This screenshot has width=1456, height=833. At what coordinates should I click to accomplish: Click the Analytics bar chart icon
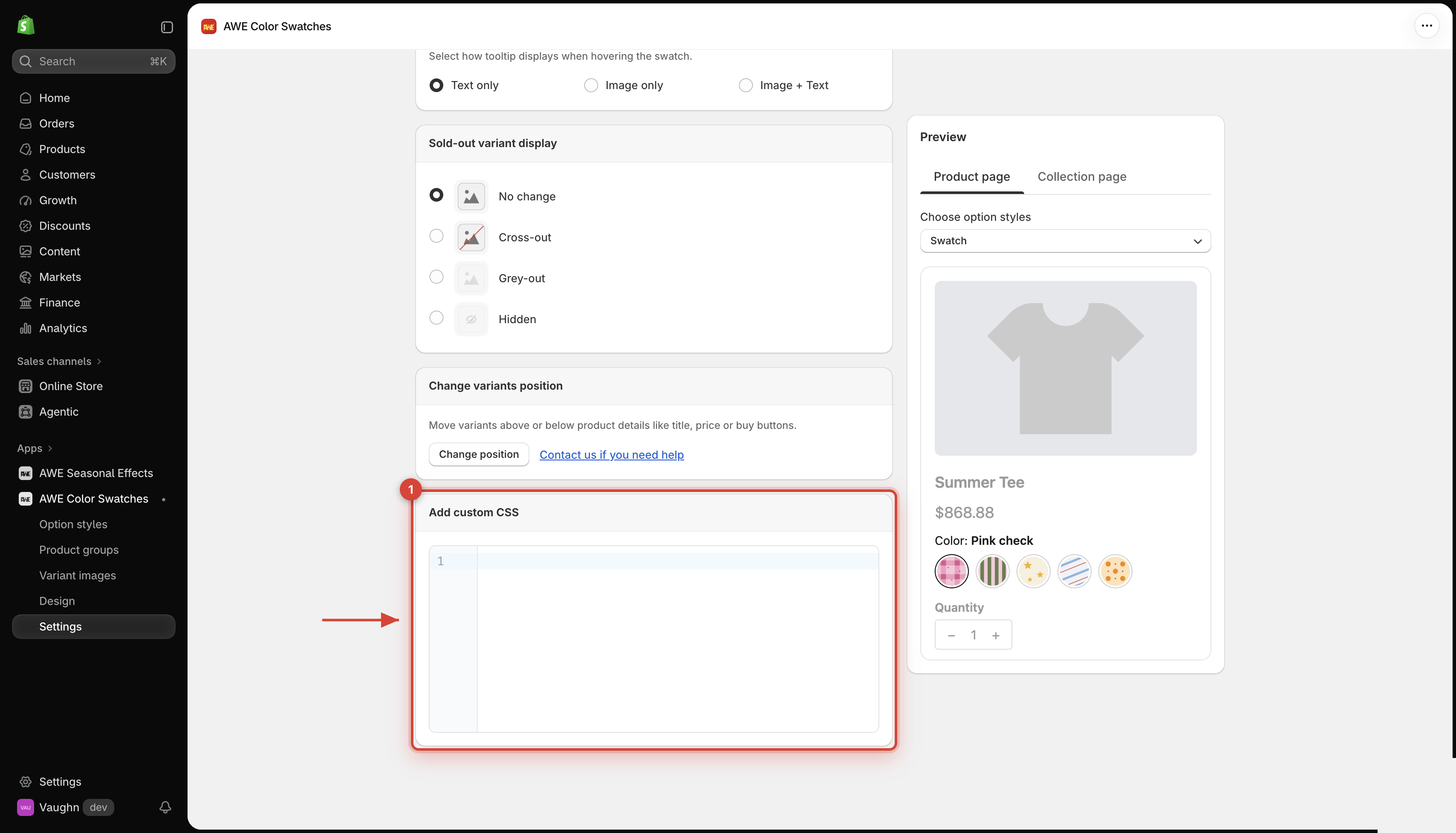click(x=25, y=328)
